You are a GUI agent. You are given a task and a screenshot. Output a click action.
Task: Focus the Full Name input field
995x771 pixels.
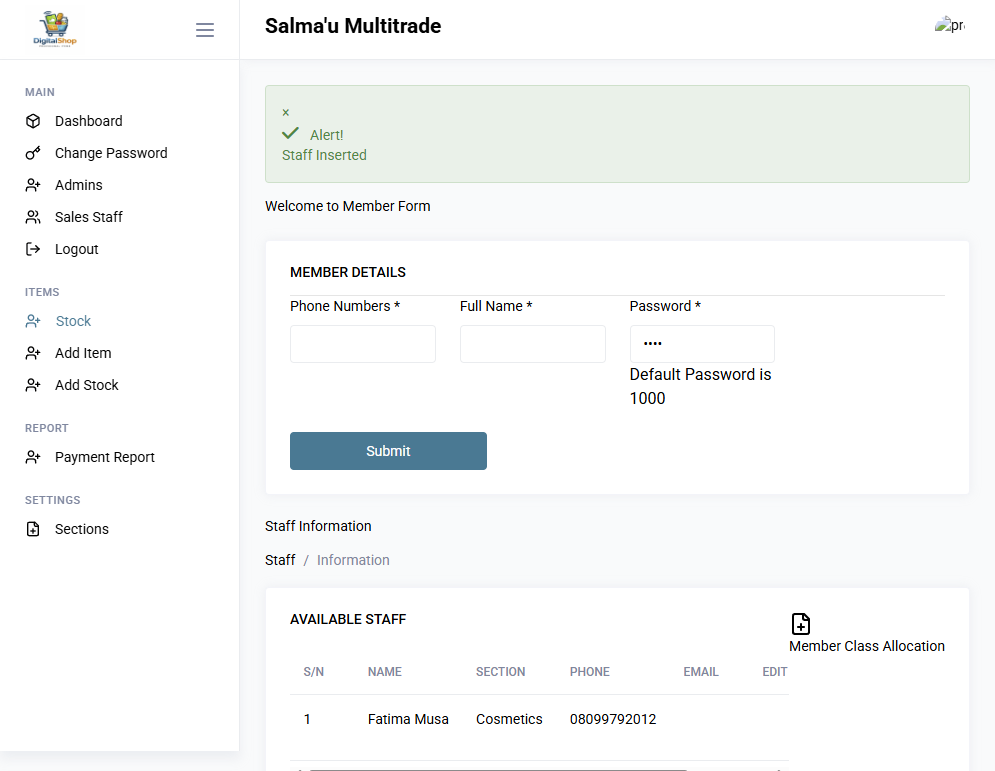point(532,344)
